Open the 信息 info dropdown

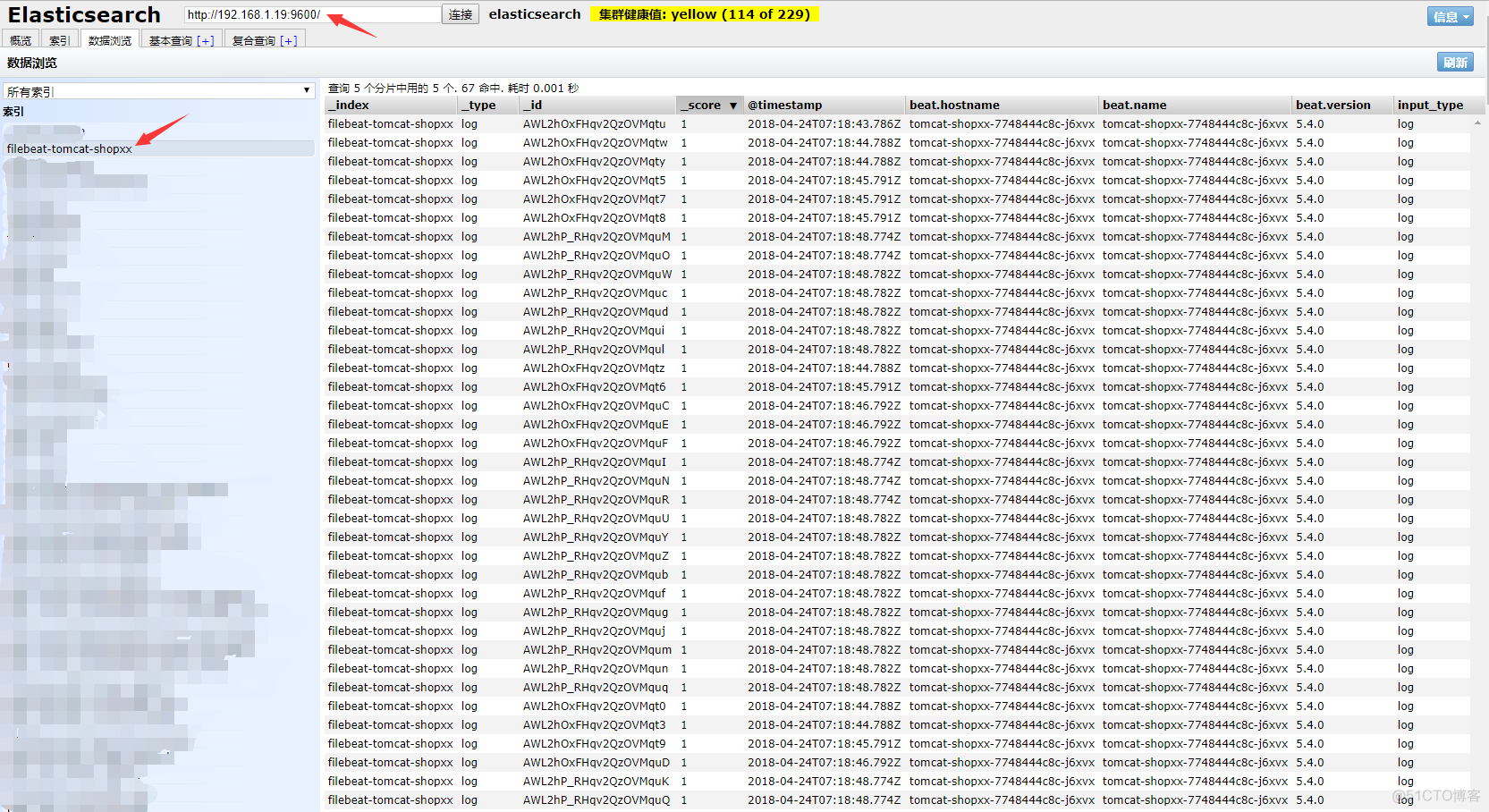point(1451,16)
